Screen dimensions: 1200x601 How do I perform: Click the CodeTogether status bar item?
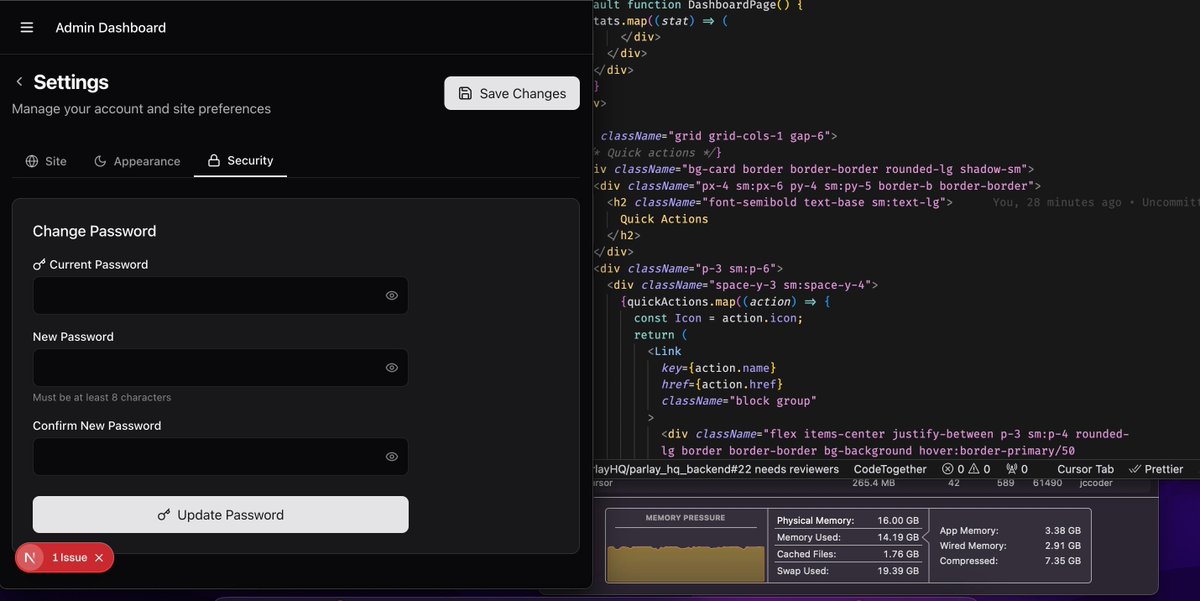[x=890, y=469]
